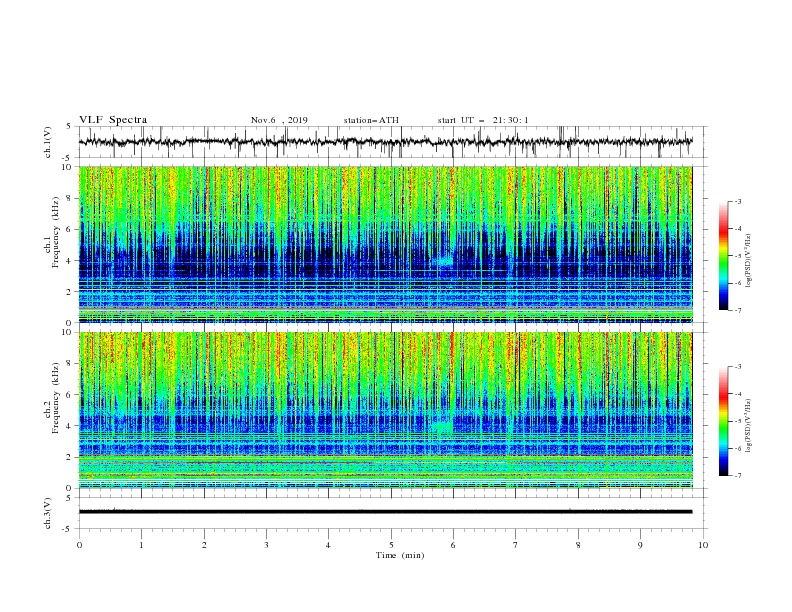
Task: Click the "Time (min)" axis title
Action: click(400, 555)
